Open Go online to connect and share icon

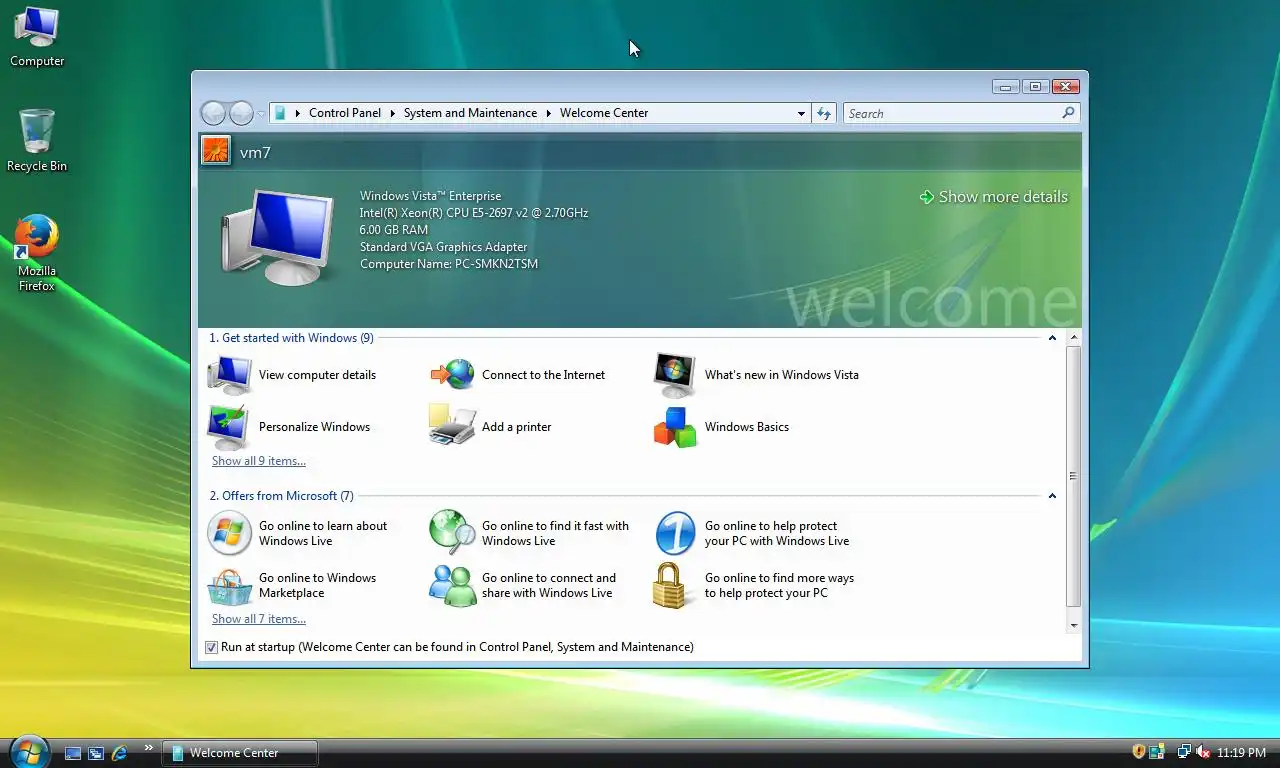(453, 585)
